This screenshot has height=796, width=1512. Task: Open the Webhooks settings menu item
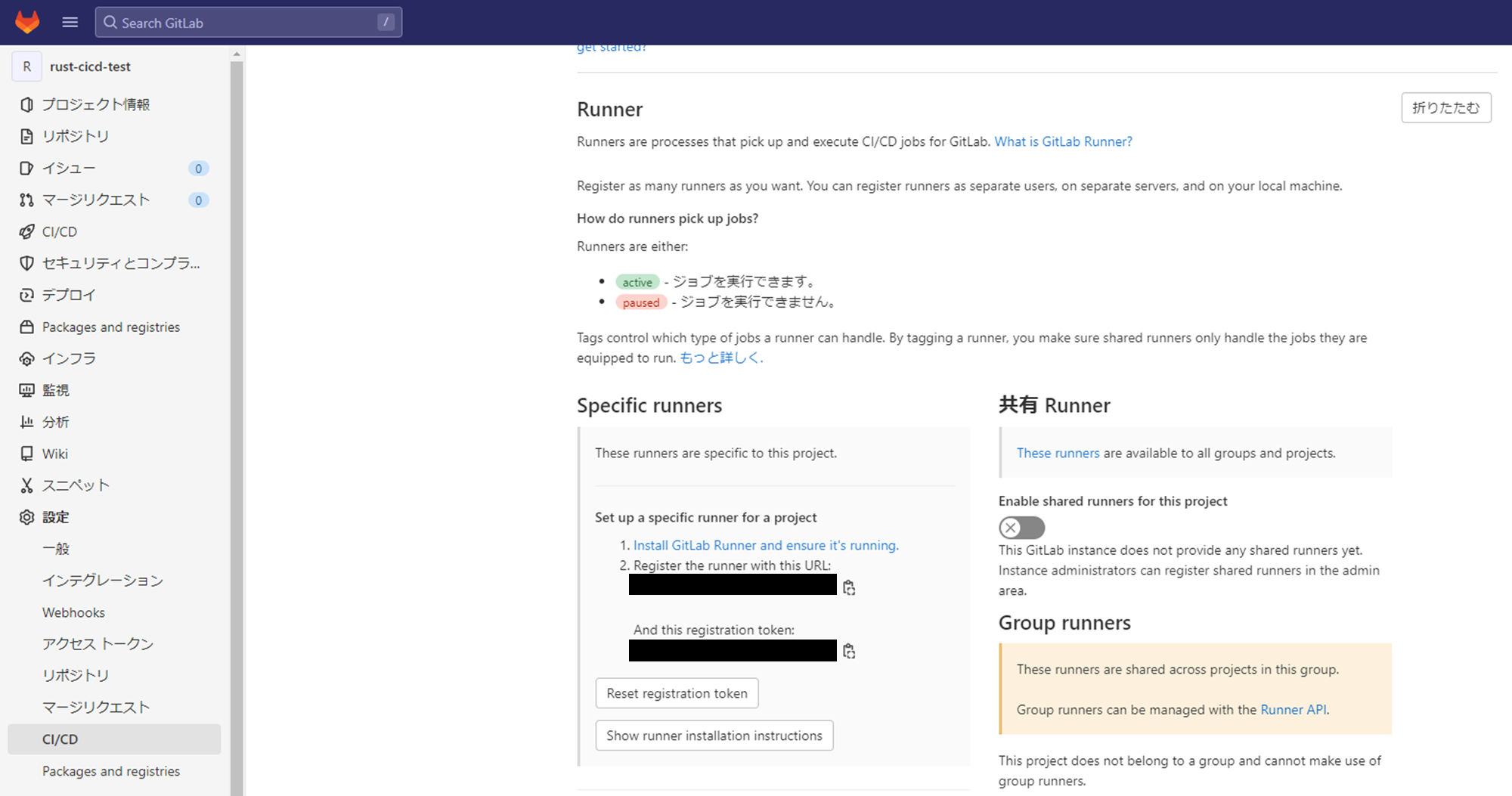click(x=73, y=612)
